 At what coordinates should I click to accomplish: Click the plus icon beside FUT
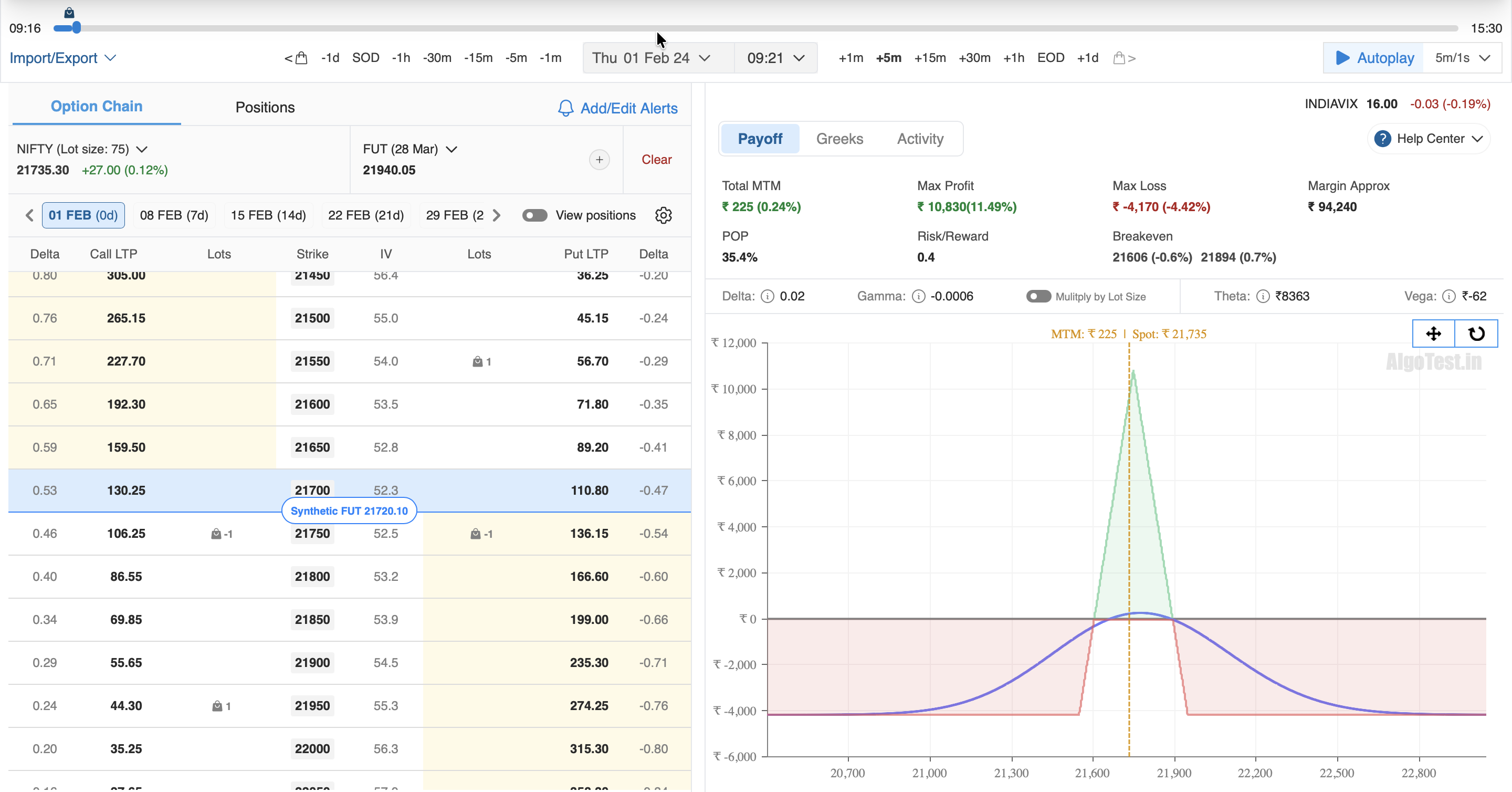598,160
